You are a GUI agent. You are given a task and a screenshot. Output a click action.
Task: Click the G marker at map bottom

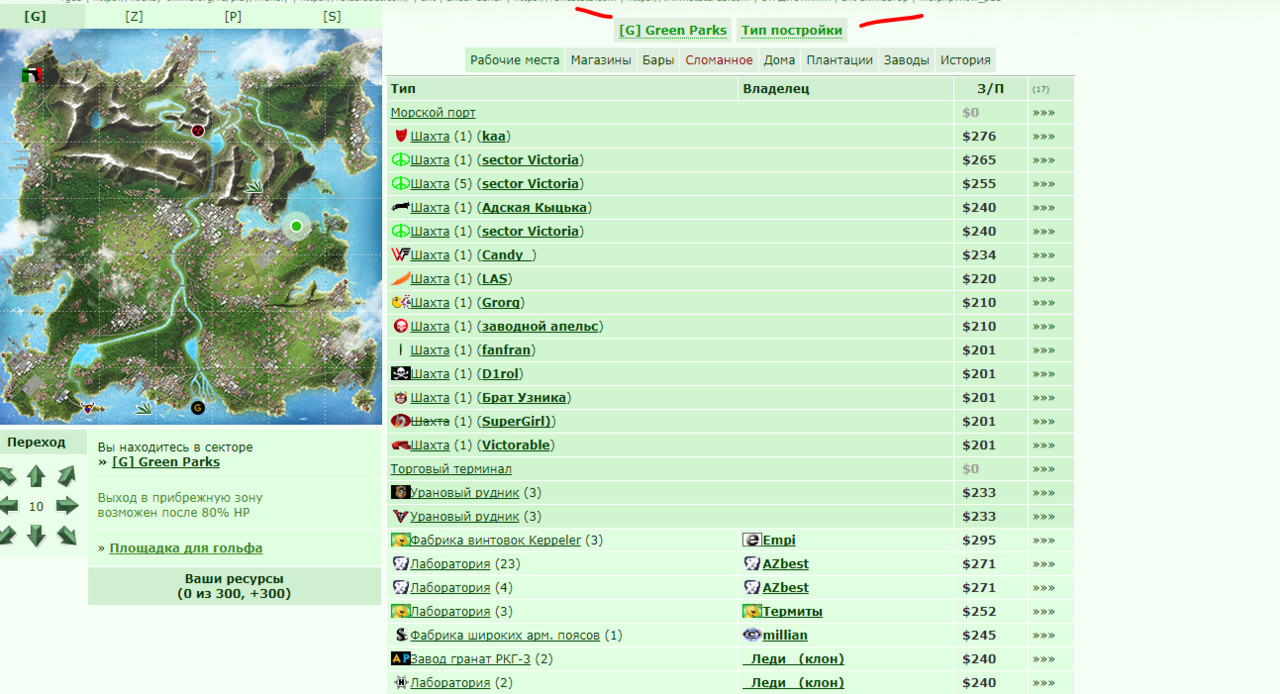click(198, 407)
